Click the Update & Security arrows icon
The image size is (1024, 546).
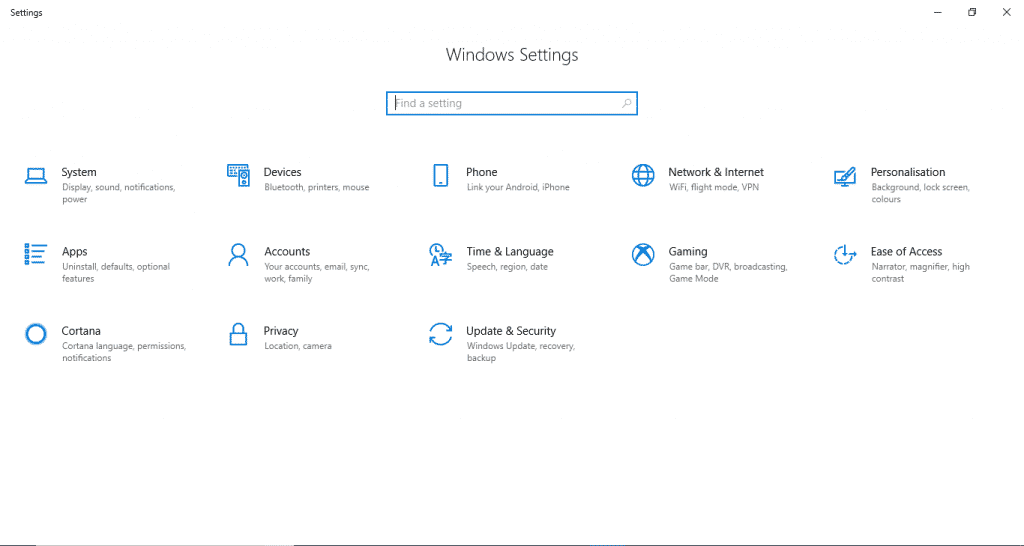point(440,334)
